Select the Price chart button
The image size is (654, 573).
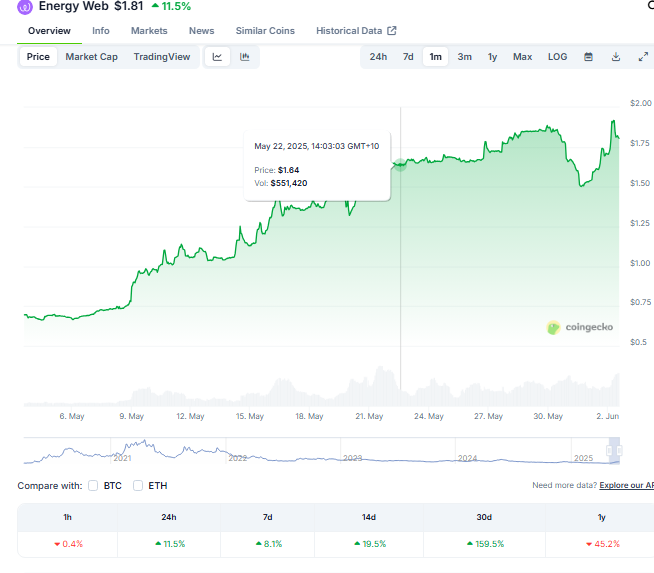pyautogui.click(x=38, y=57)
